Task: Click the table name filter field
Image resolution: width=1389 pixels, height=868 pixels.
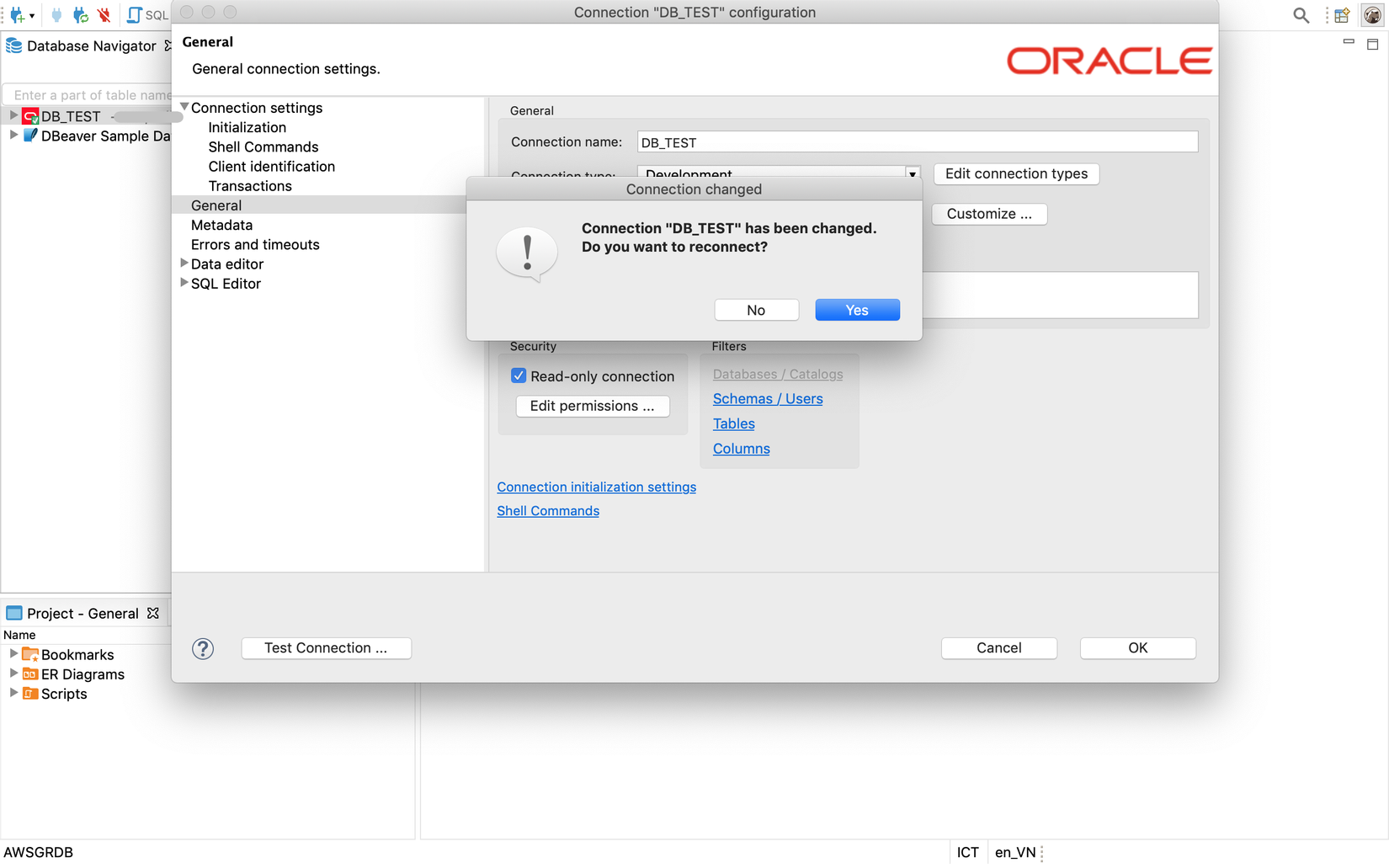Action: point(89,95)
